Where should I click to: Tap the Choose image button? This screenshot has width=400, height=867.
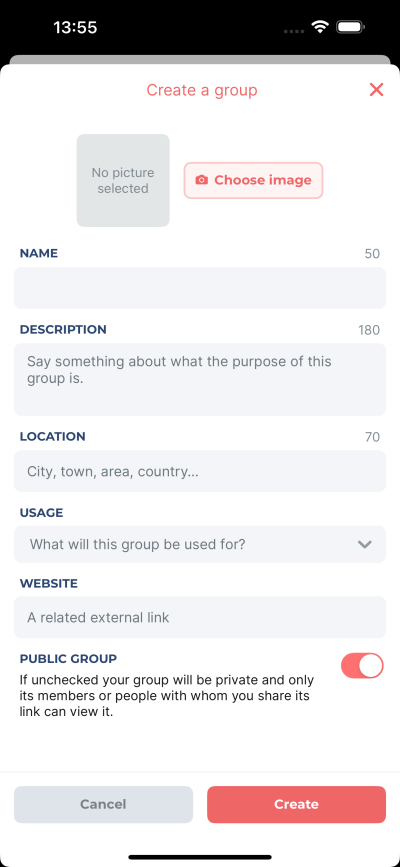pos(253,180)
